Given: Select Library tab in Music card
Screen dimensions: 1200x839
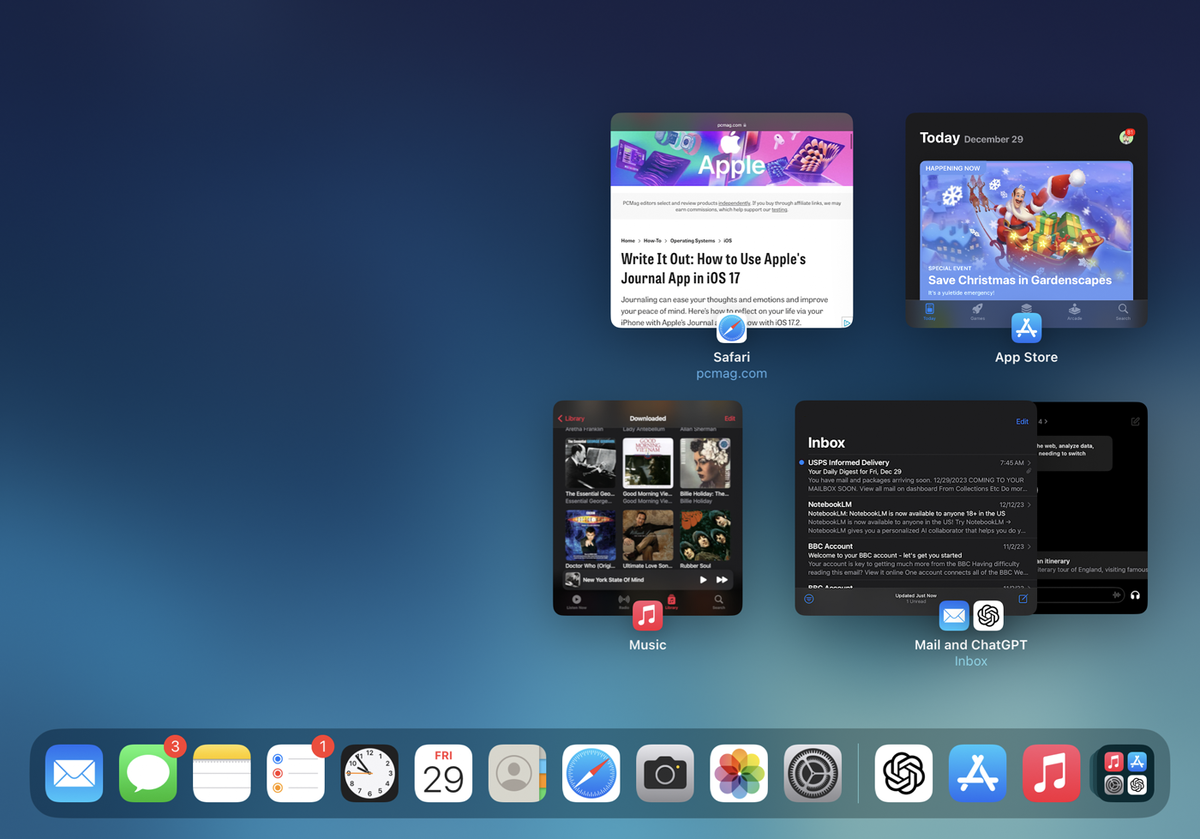Looking at the screenshot, I should coord(671,601).
